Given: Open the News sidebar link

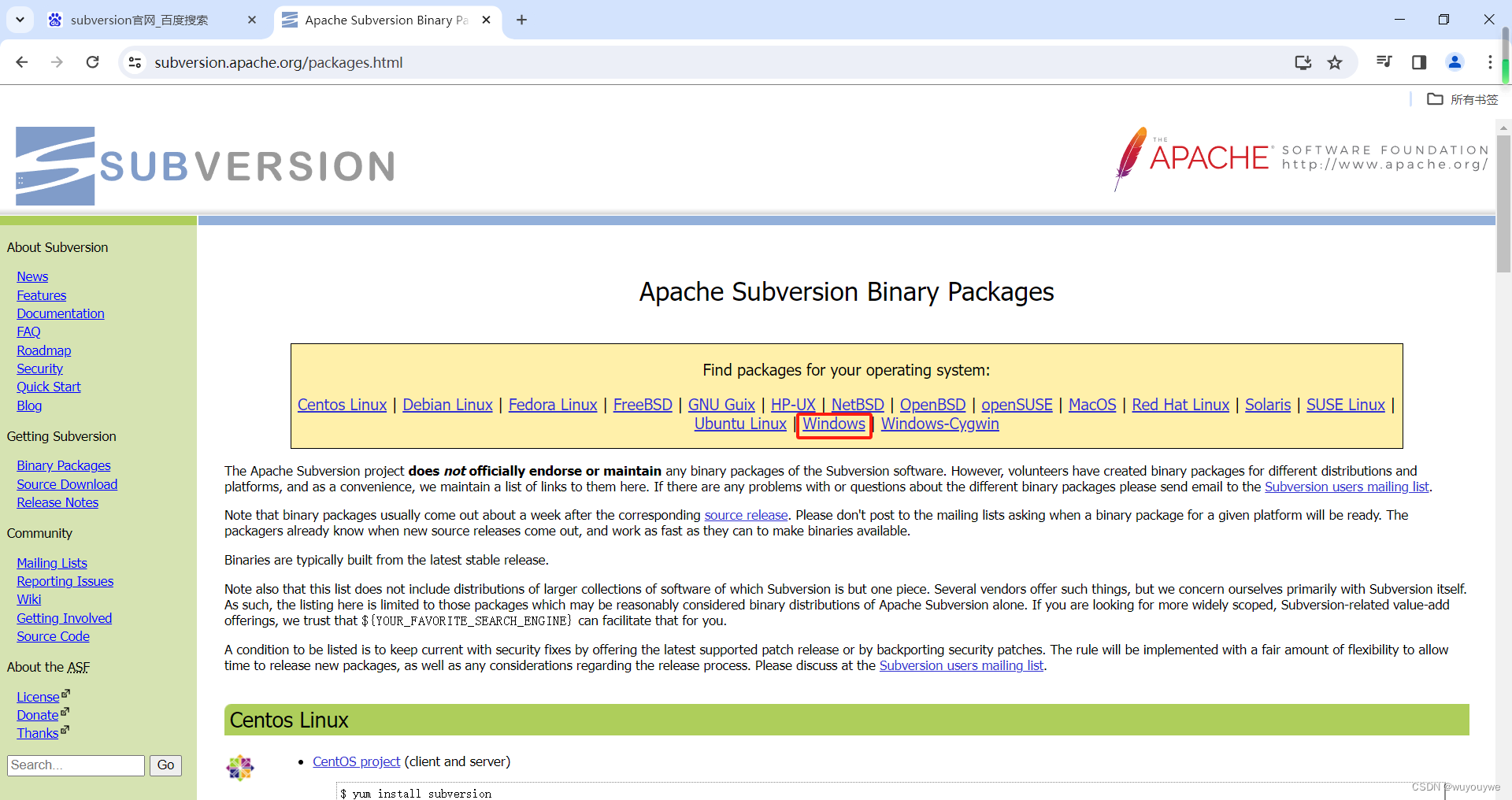Looking at the screenshot, I should (x=32, y=276).
